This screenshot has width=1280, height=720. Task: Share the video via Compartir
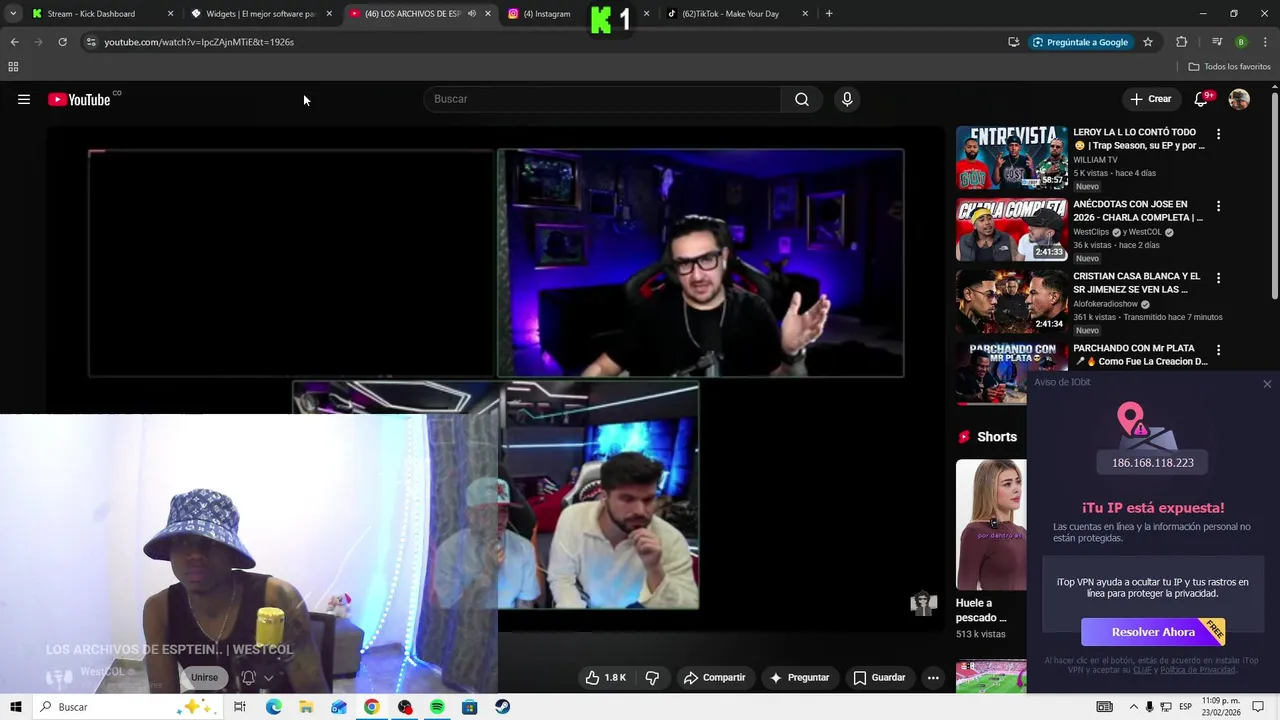tap(714, 677)
